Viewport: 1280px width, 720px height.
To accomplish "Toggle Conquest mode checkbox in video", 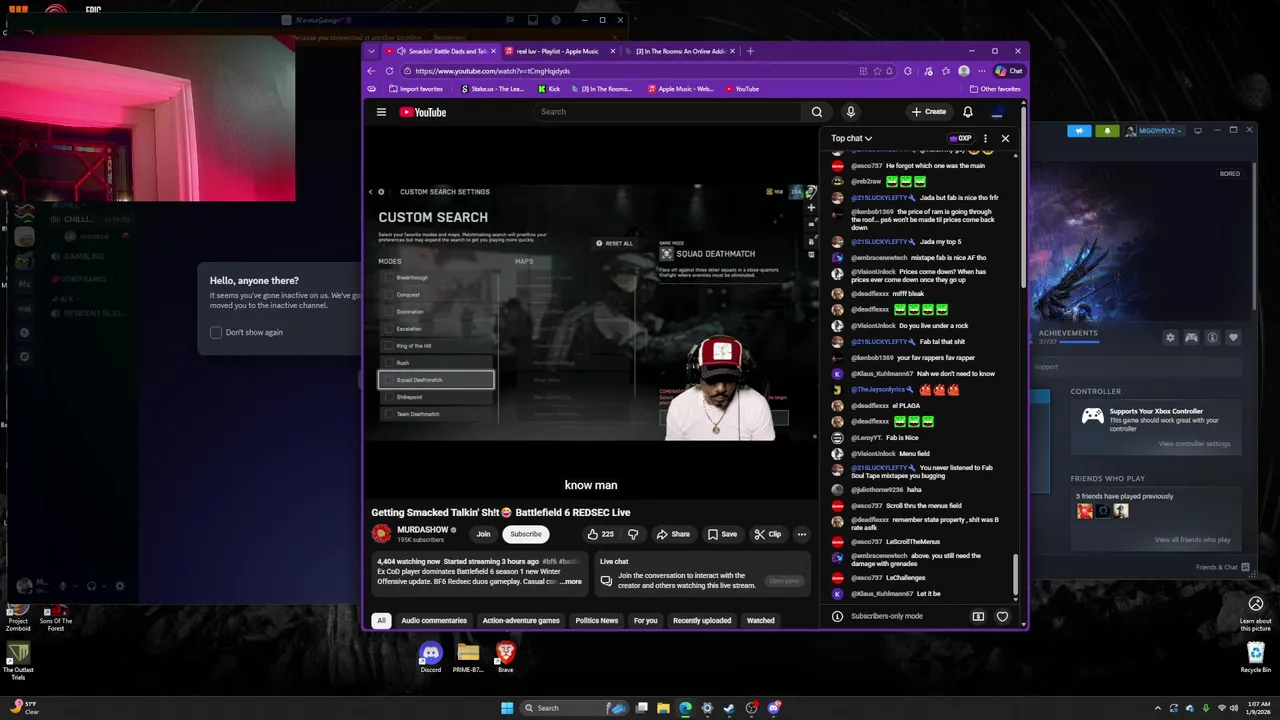I will pos(390,295).
